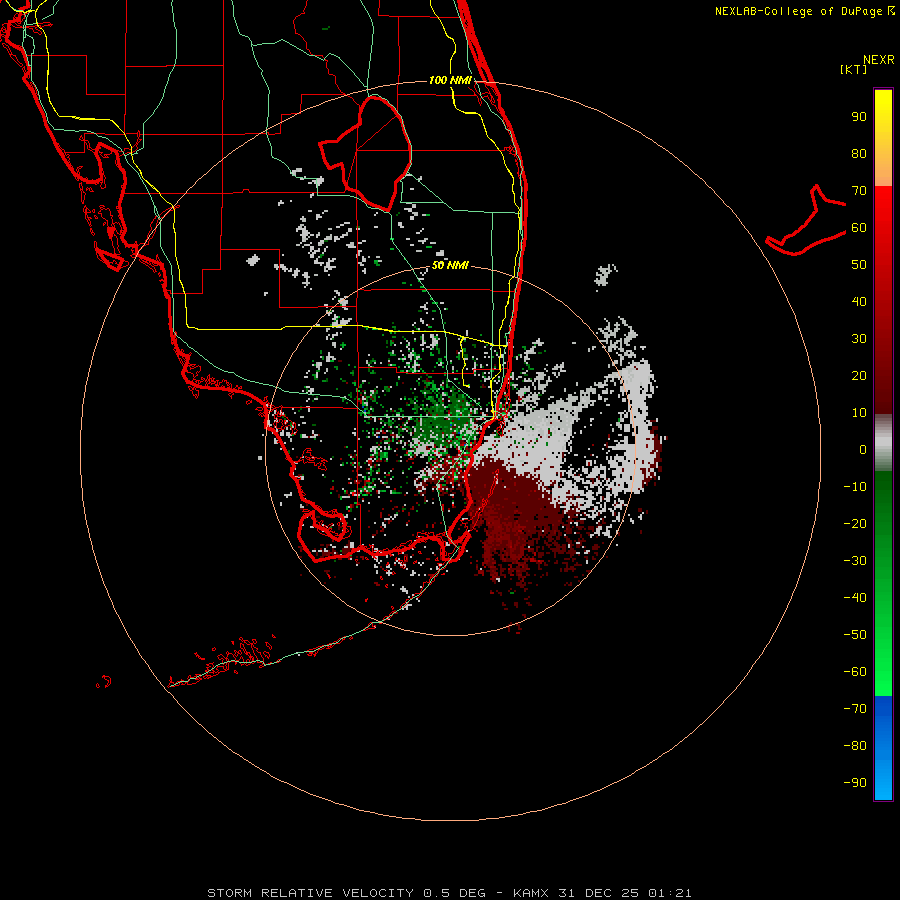Click the 70 value on velocity scale

click(859, 191)
